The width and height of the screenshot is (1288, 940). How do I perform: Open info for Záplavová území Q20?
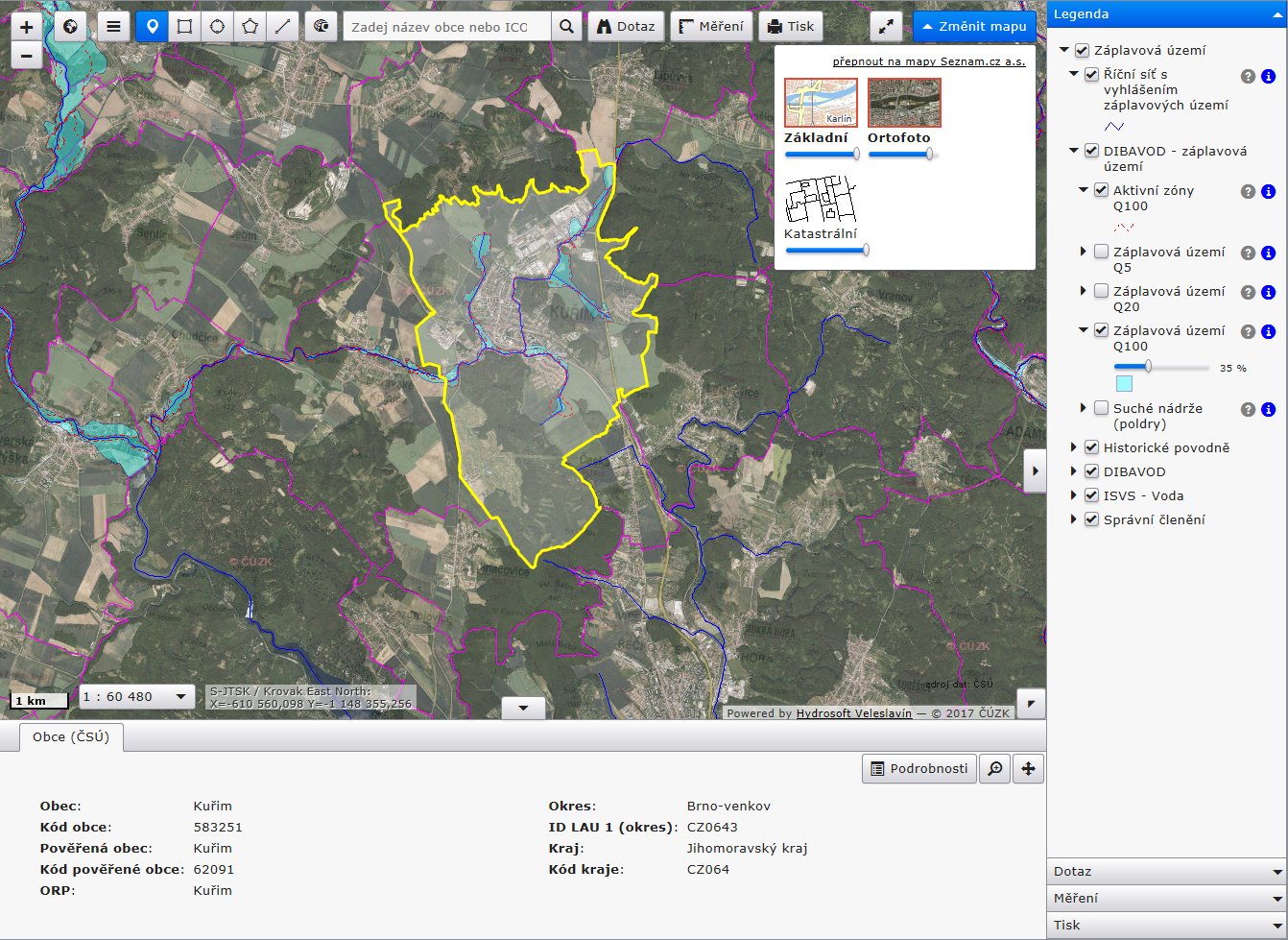point(1268,292)
